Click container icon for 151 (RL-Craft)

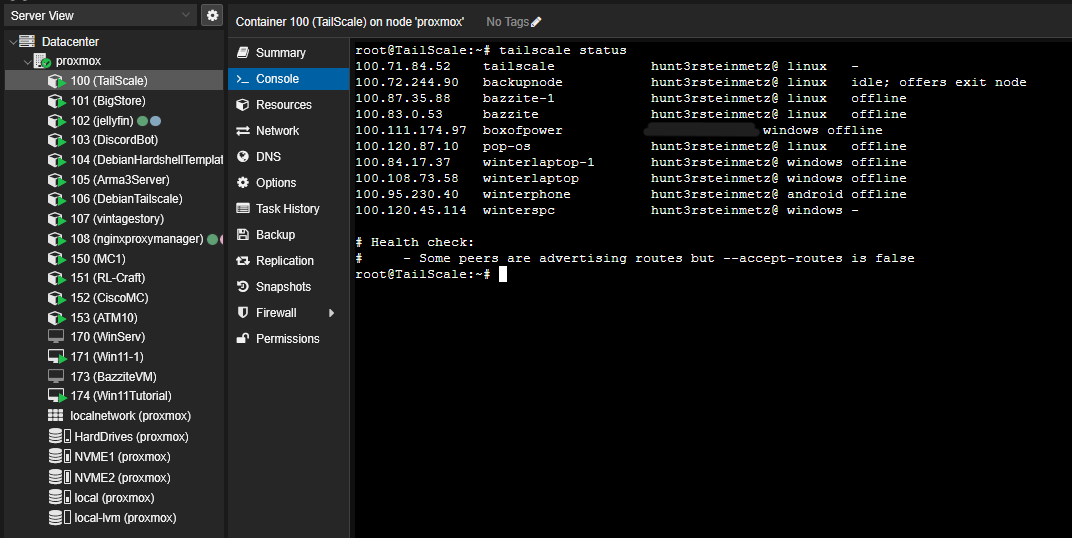coord(57,278)
